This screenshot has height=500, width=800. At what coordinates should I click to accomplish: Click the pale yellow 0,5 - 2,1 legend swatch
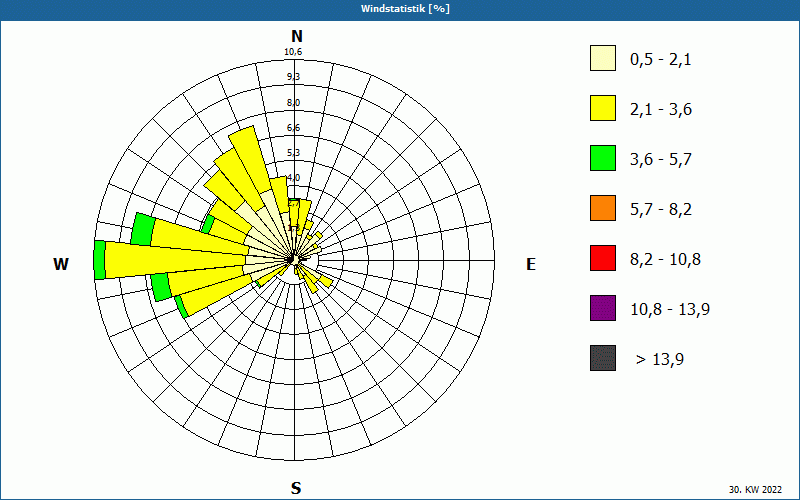point(603,58)
